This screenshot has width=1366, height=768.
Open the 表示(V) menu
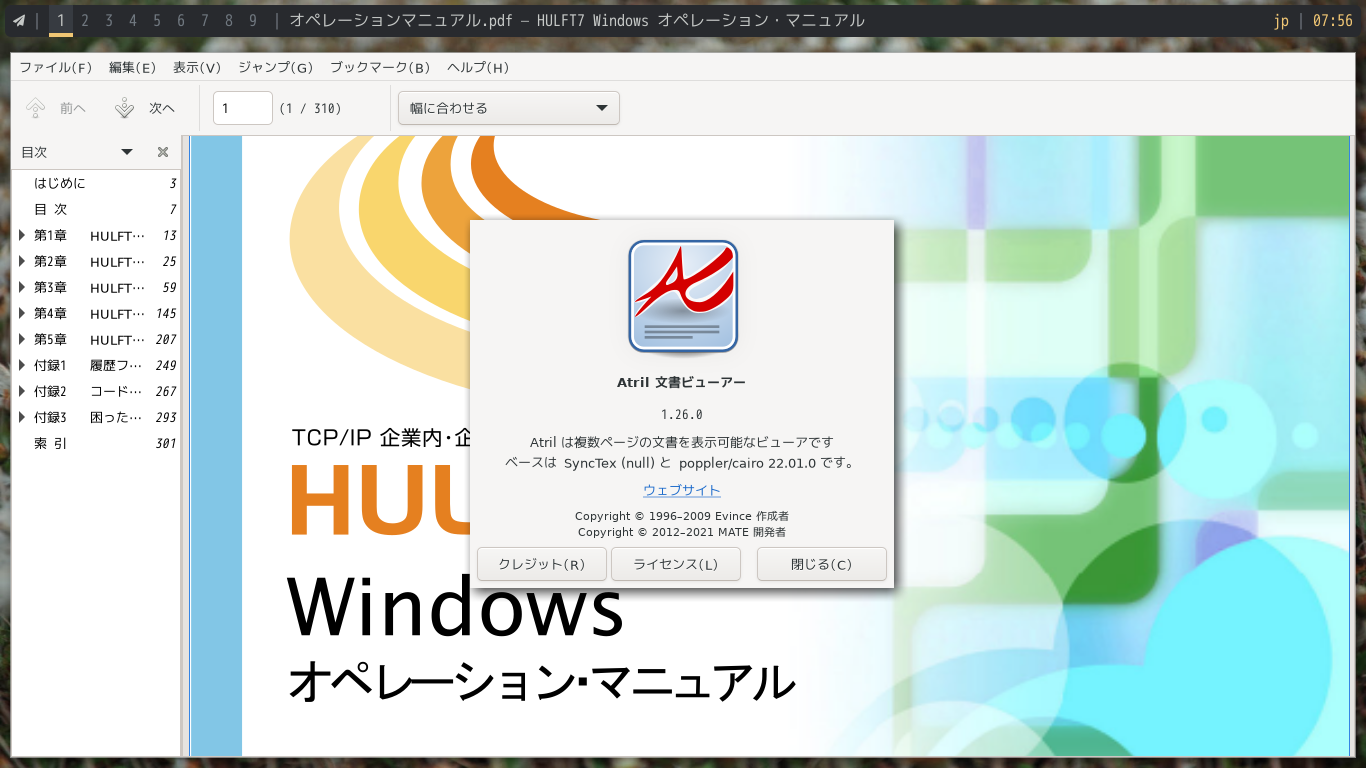(x=197, y=67)
